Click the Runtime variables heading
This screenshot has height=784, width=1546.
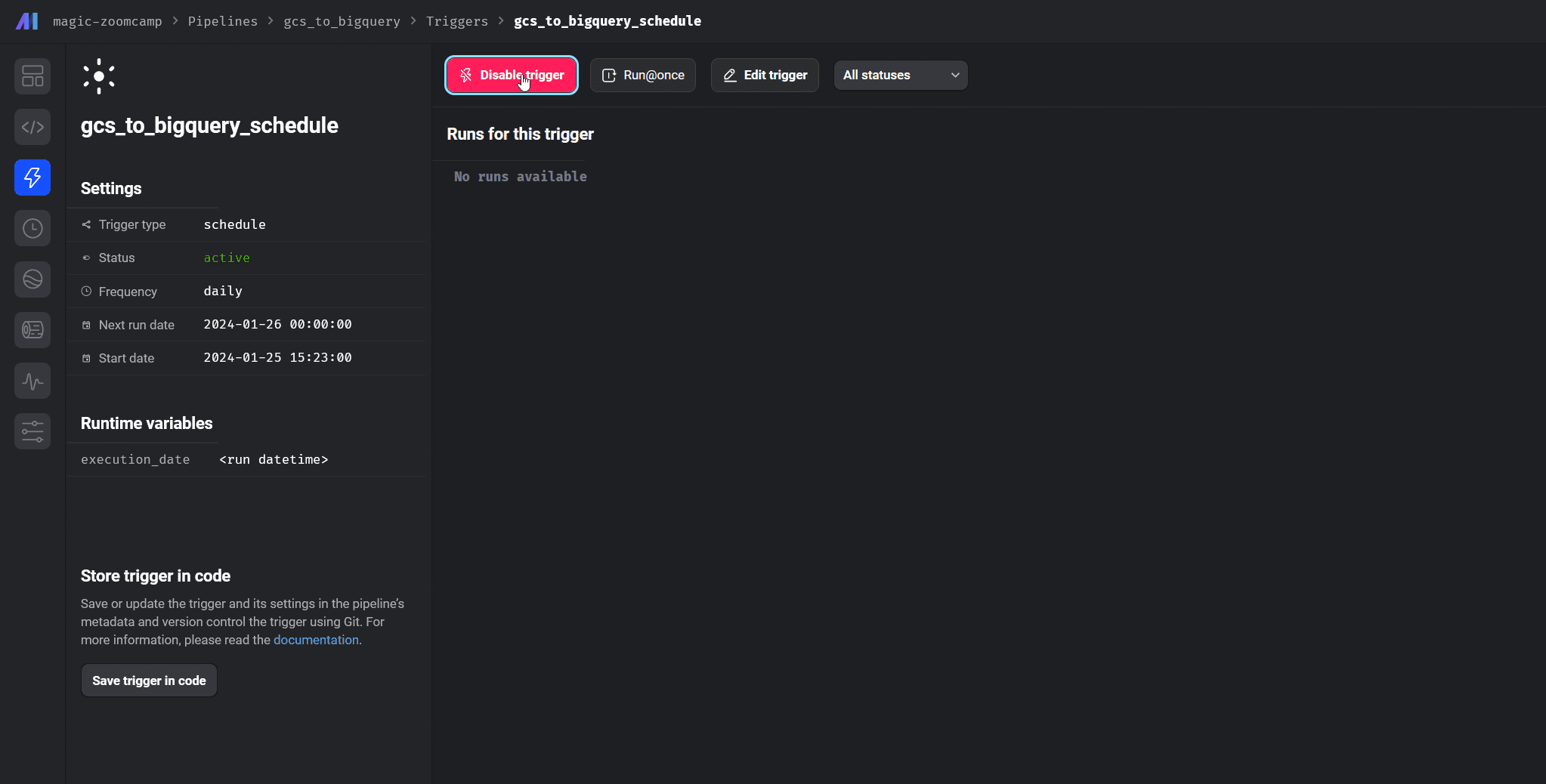point(147,424)
